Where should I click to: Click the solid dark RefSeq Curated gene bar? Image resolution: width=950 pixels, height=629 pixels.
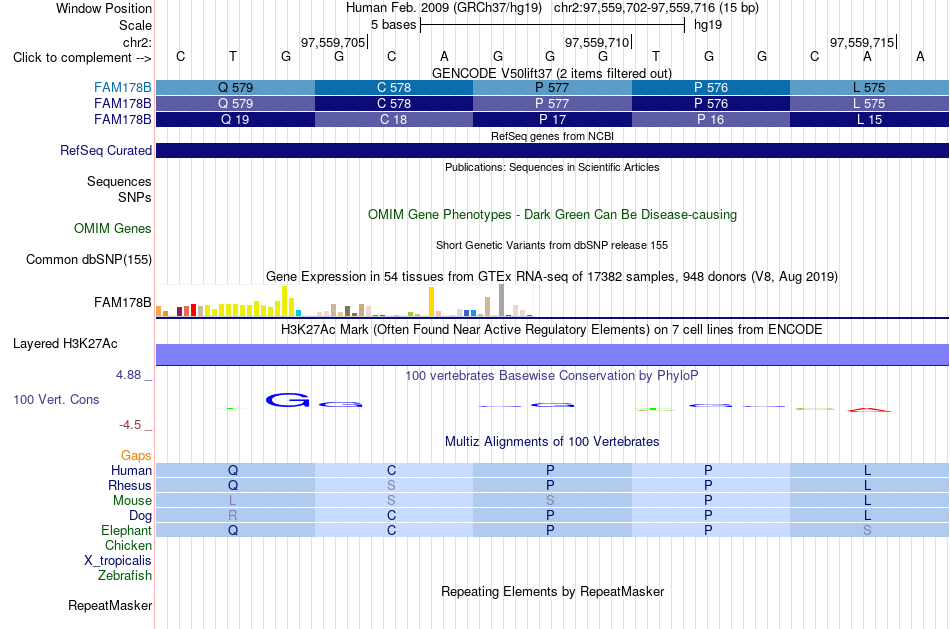(553, 150)
